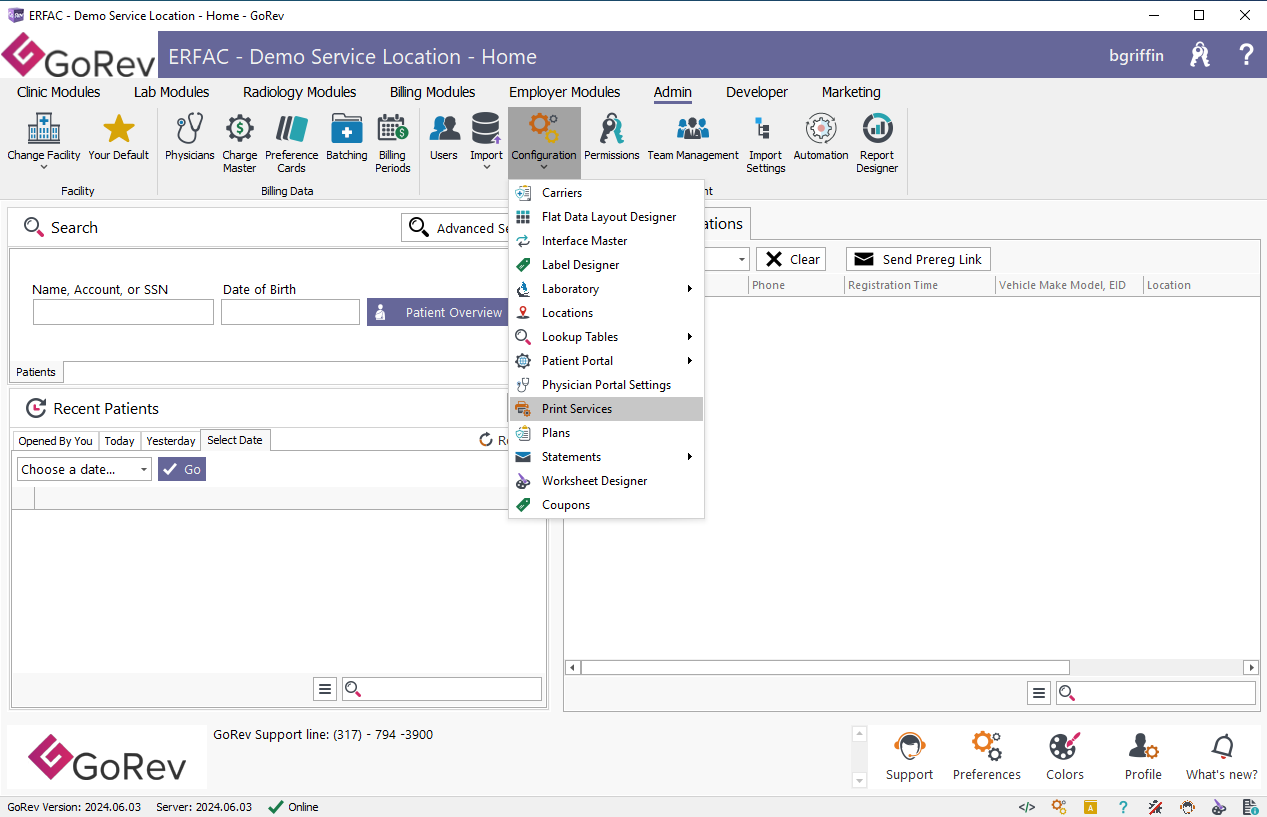Click the Clear button
Screen dimensions: 1267x817
pyautogui.click(x=793, y=259)
